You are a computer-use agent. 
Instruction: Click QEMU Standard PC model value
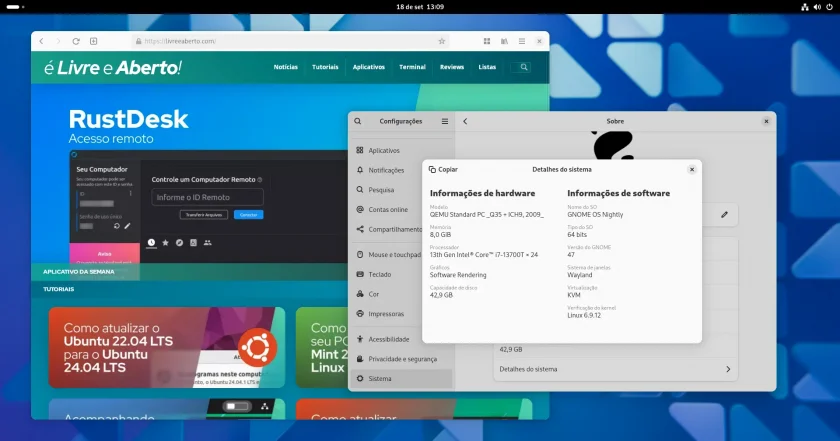(x=486, y=215)
